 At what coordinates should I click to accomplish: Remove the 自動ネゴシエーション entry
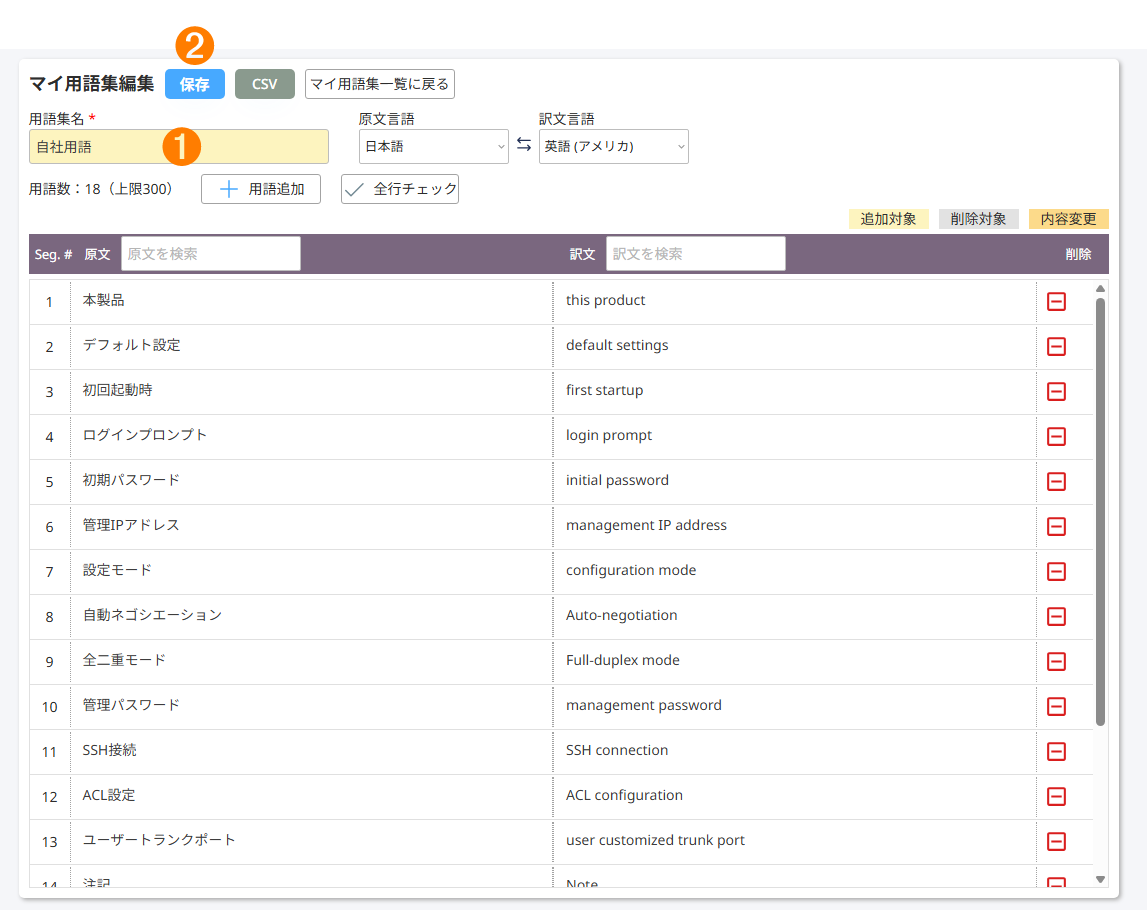1056,616
